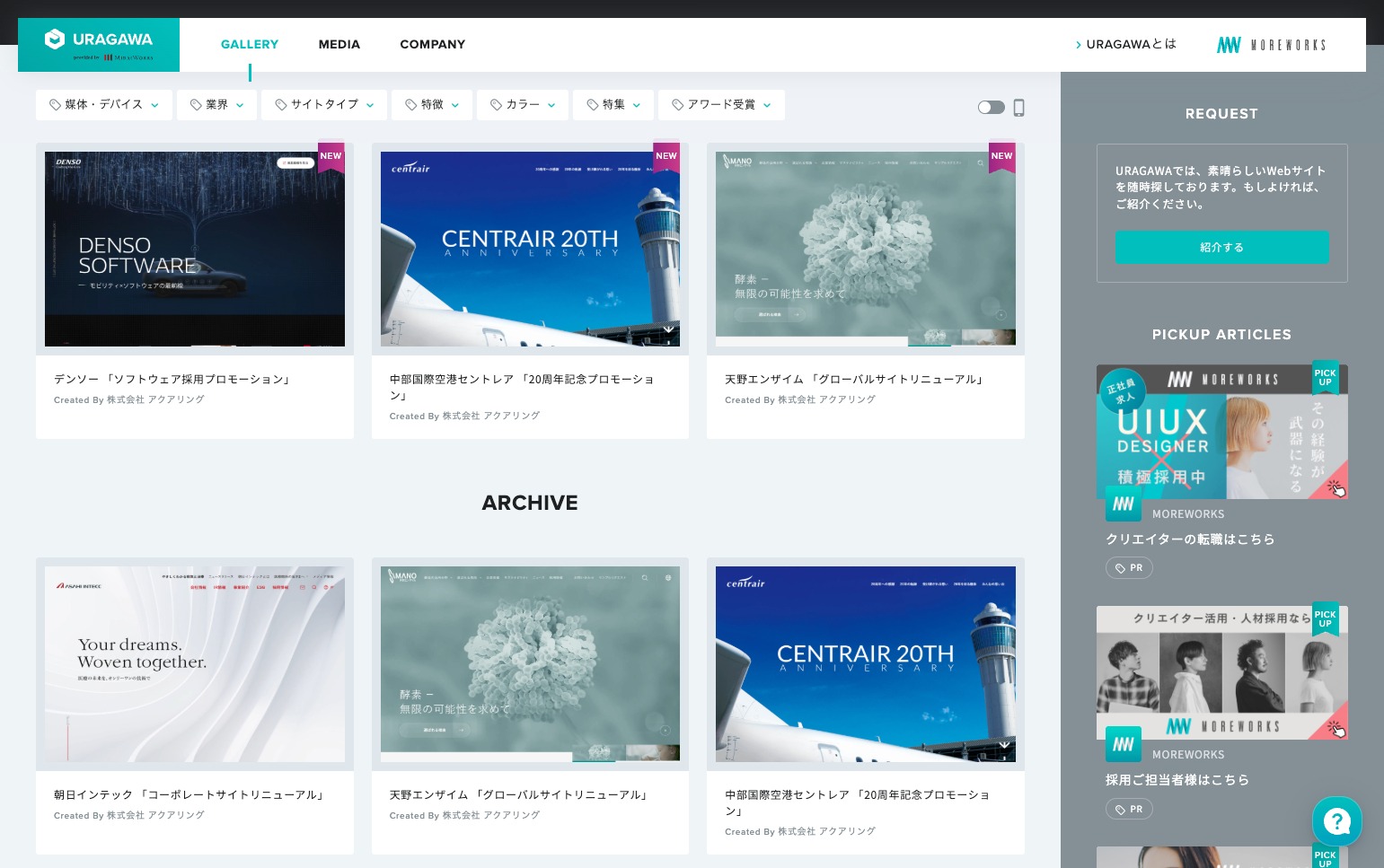Viewport: 1384px width, 868px height.
Task: Click the 紹介する button
Action: tap(1221, 248)
